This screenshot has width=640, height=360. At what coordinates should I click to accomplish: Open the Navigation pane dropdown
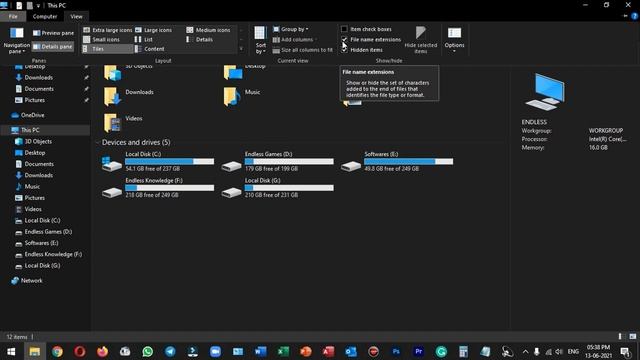pyautogui.click(x=16, y=40)
